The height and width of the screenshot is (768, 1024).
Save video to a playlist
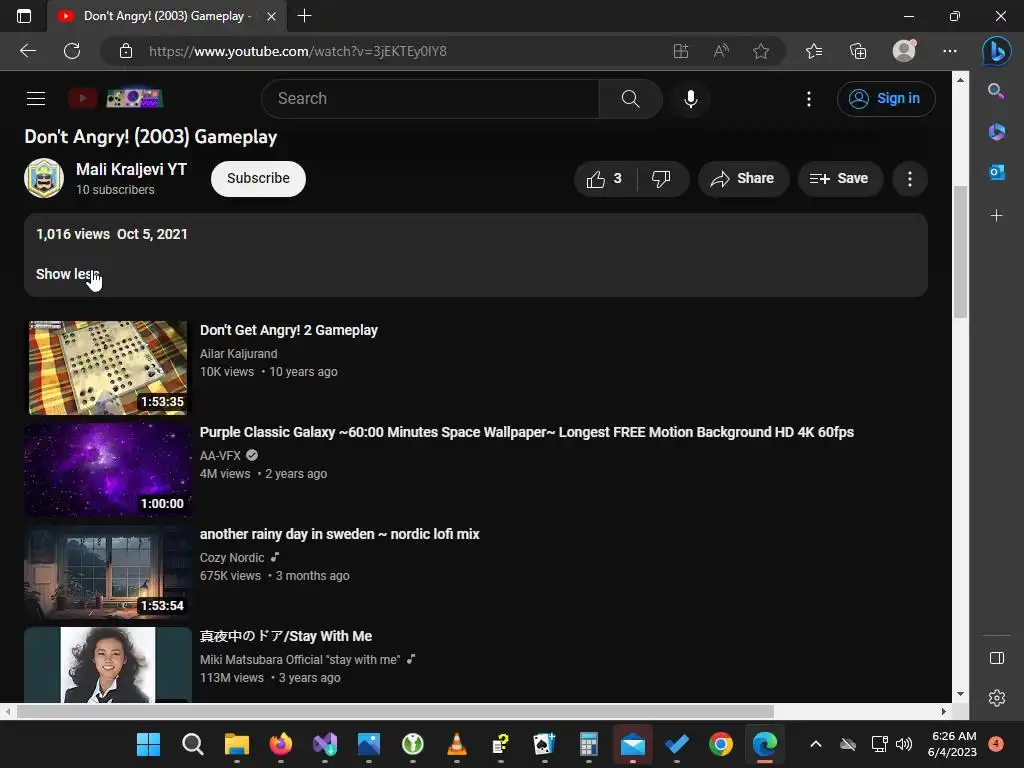coord(840,179)
